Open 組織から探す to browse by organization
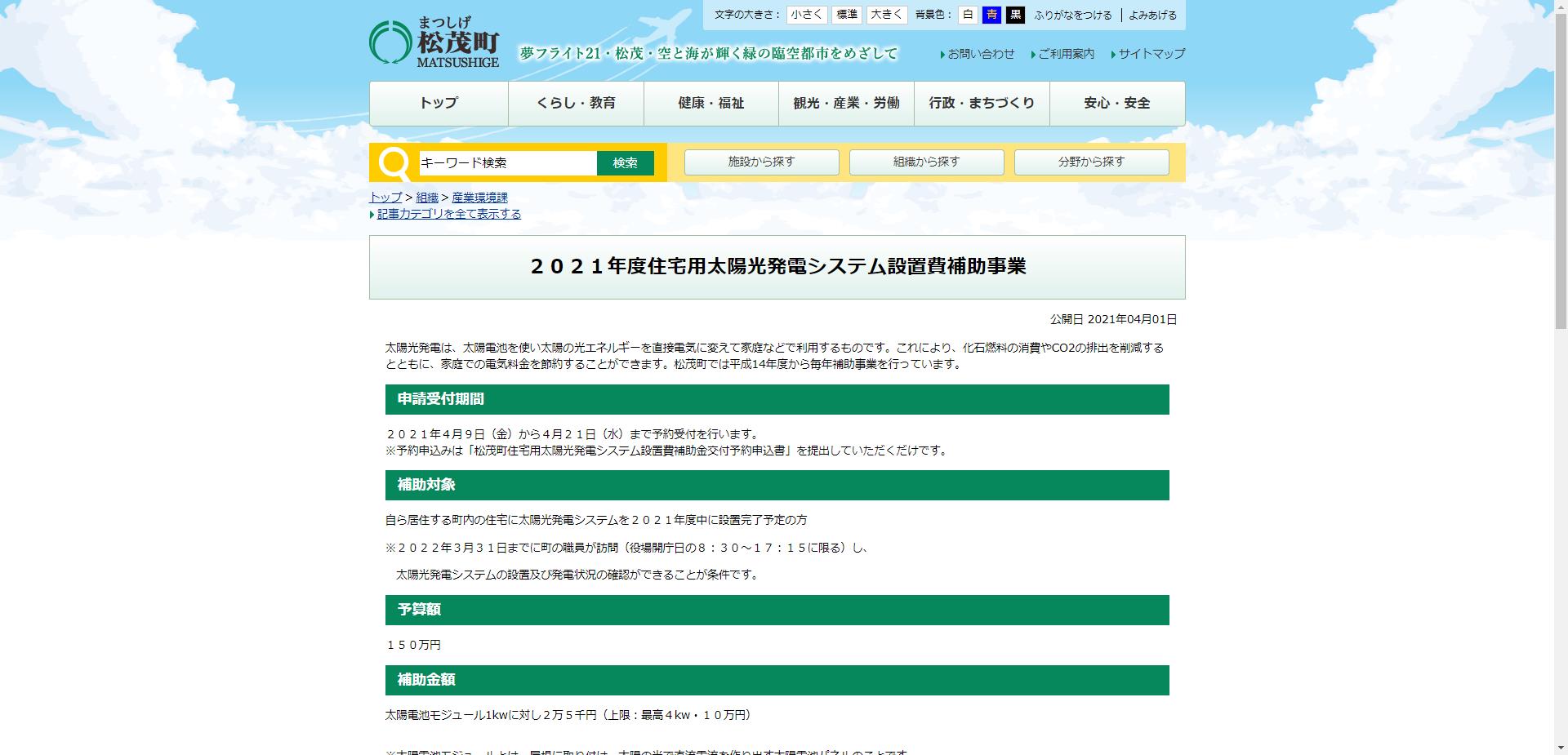 coord(926,162)
